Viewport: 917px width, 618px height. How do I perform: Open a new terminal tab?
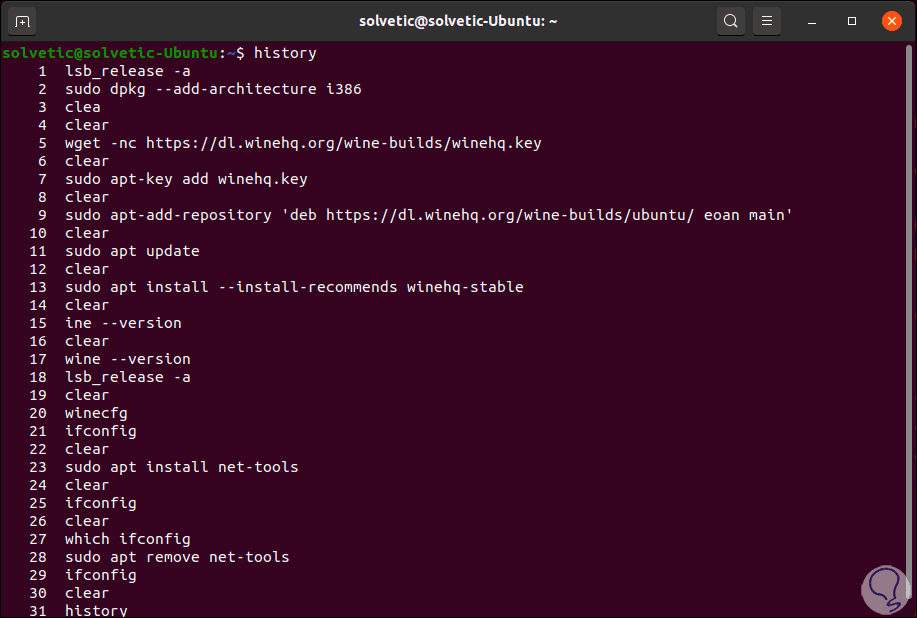click(22, 21)
